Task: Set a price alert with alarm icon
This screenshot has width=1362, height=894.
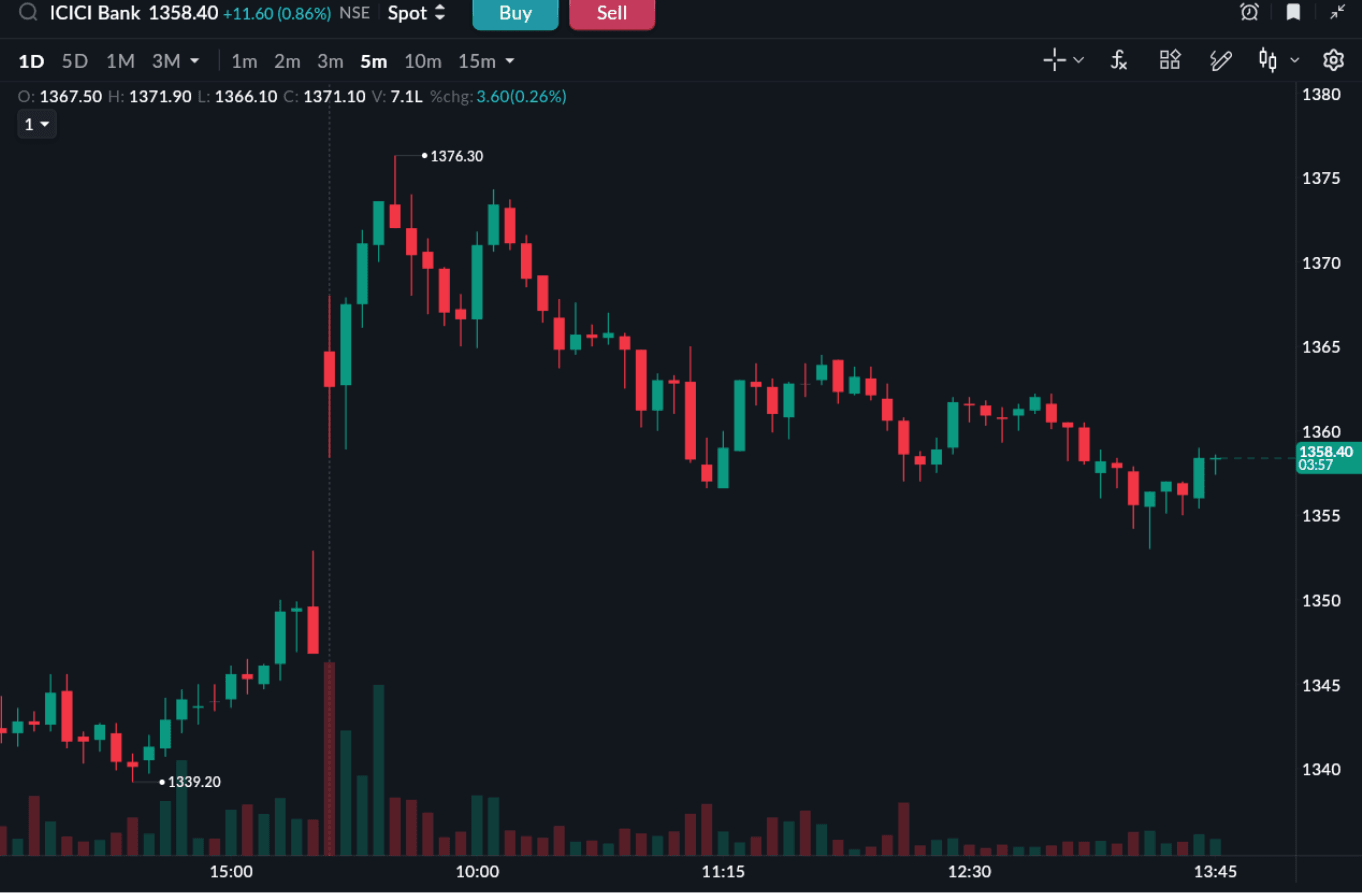Action: coord(1249,13)
